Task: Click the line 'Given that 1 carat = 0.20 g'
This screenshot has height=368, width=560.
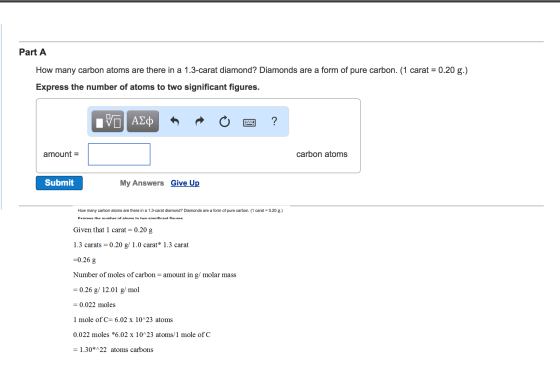Action: pos(113,230)
